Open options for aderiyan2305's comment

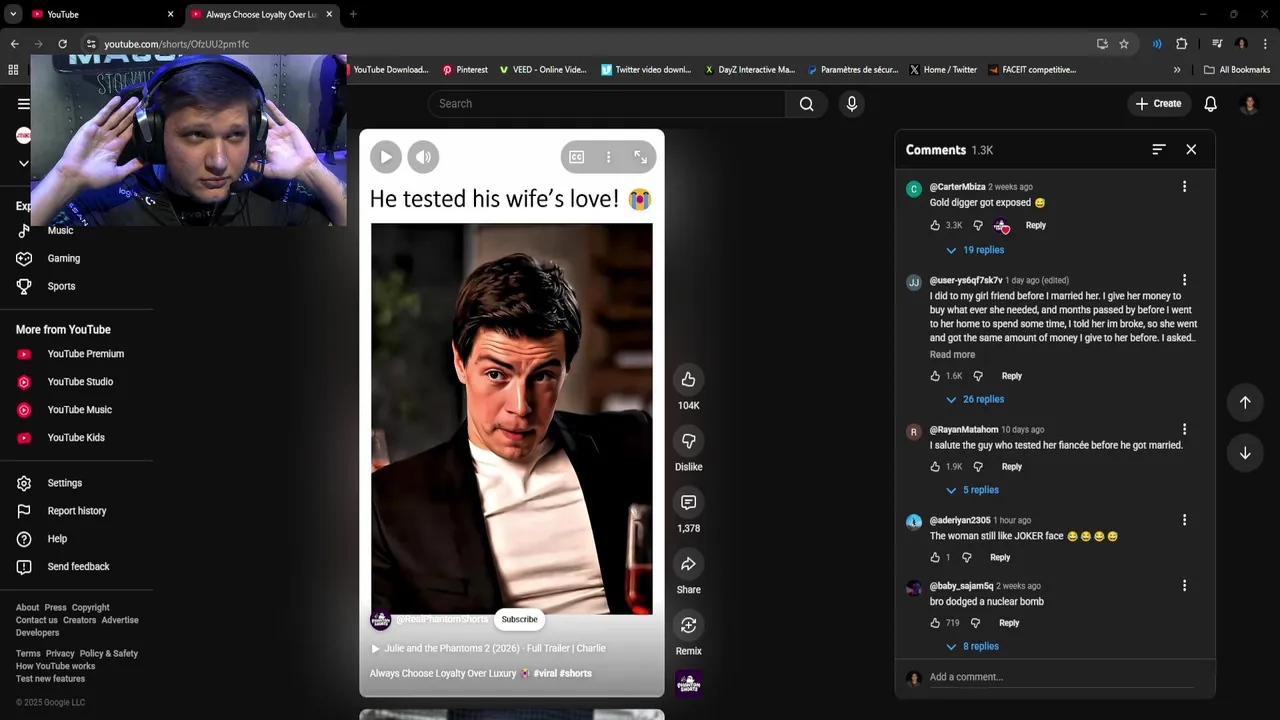pyautogui.click(x=1184, y=520)
